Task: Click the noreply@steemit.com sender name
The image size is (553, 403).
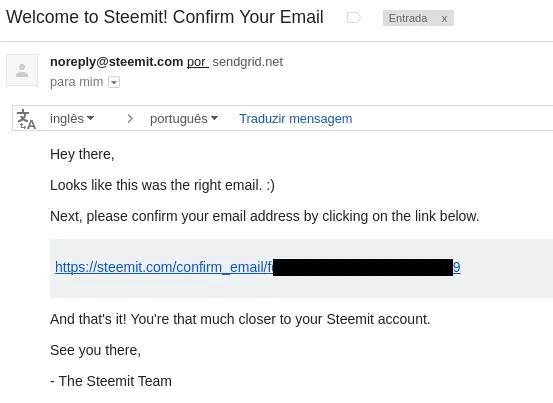Action: click(x=116, y=62)
